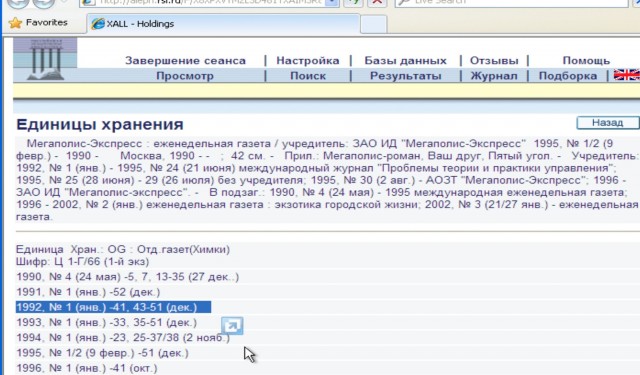Open the address bar dropdown arrow
Image resolution: width=640 pixels, height=375 pixels.
coord(333,2)
